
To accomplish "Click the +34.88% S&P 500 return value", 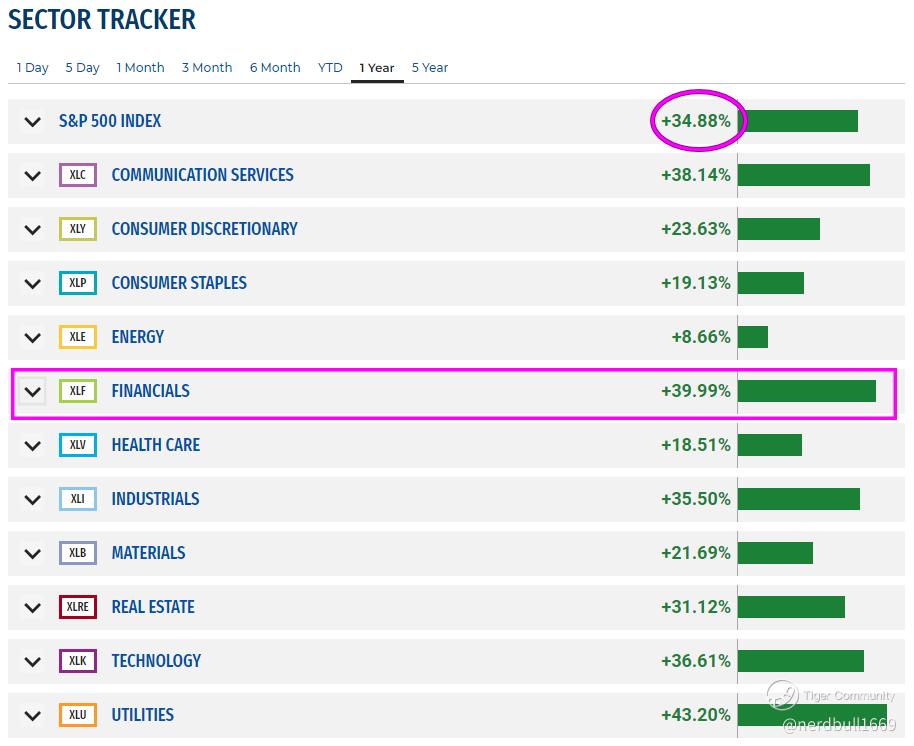I will click(695, 121).
